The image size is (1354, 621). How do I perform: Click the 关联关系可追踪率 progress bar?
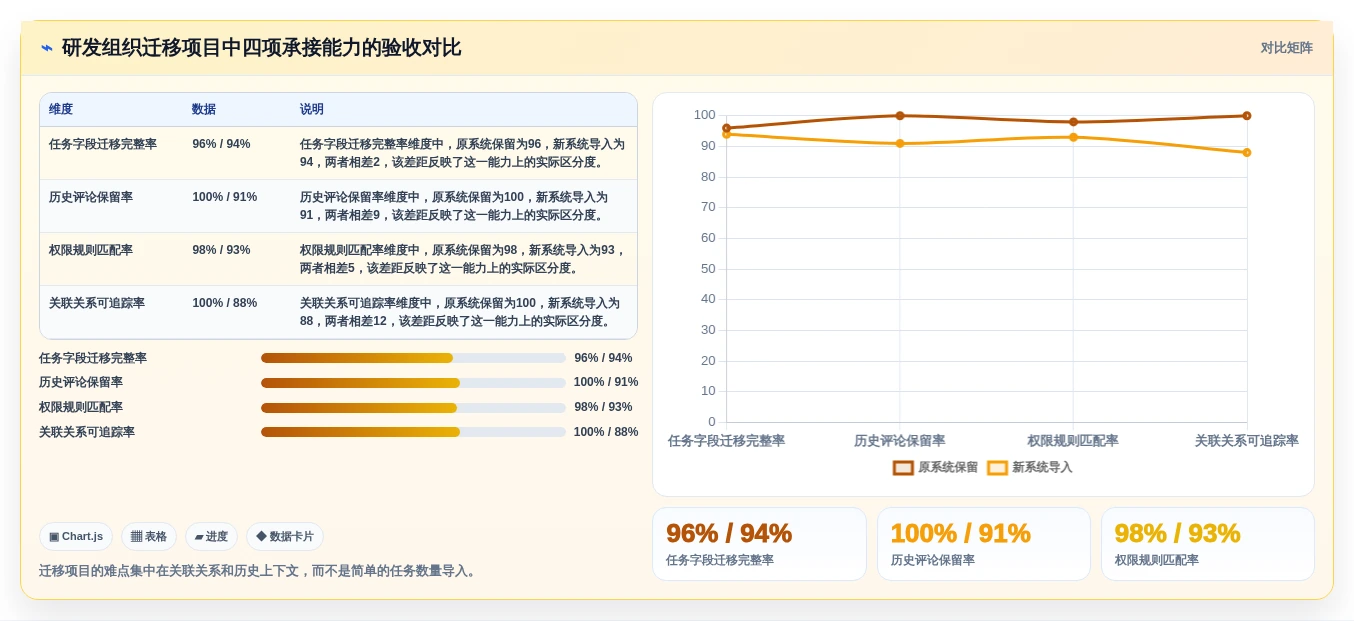coord(413,432)
